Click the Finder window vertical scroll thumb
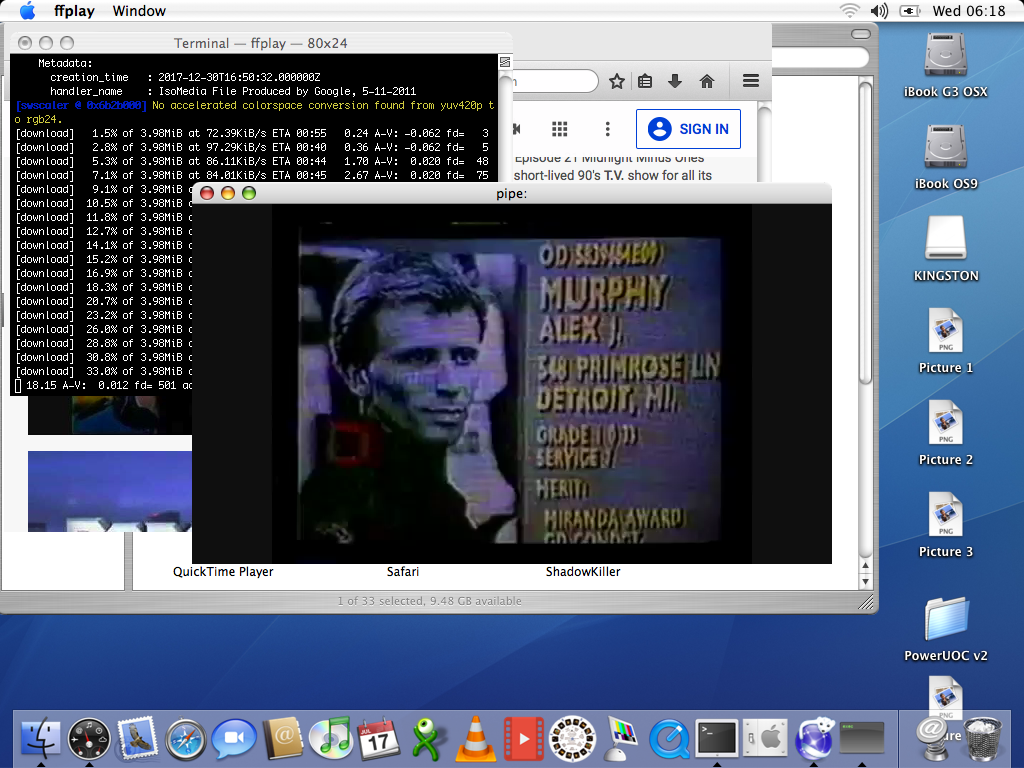1024x768 pixels. (x=865, y=232)
